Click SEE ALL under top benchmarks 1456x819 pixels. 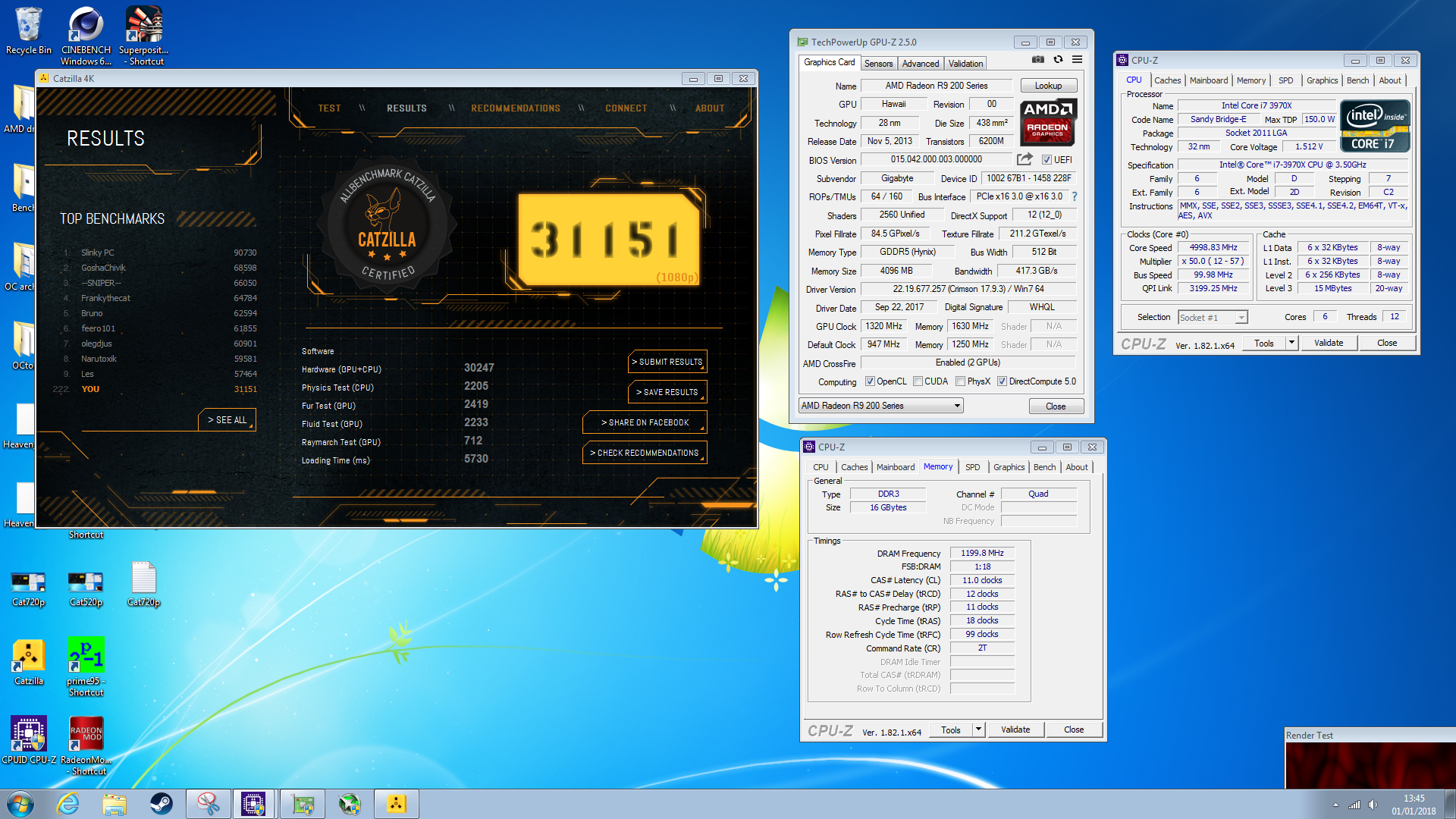227,419
